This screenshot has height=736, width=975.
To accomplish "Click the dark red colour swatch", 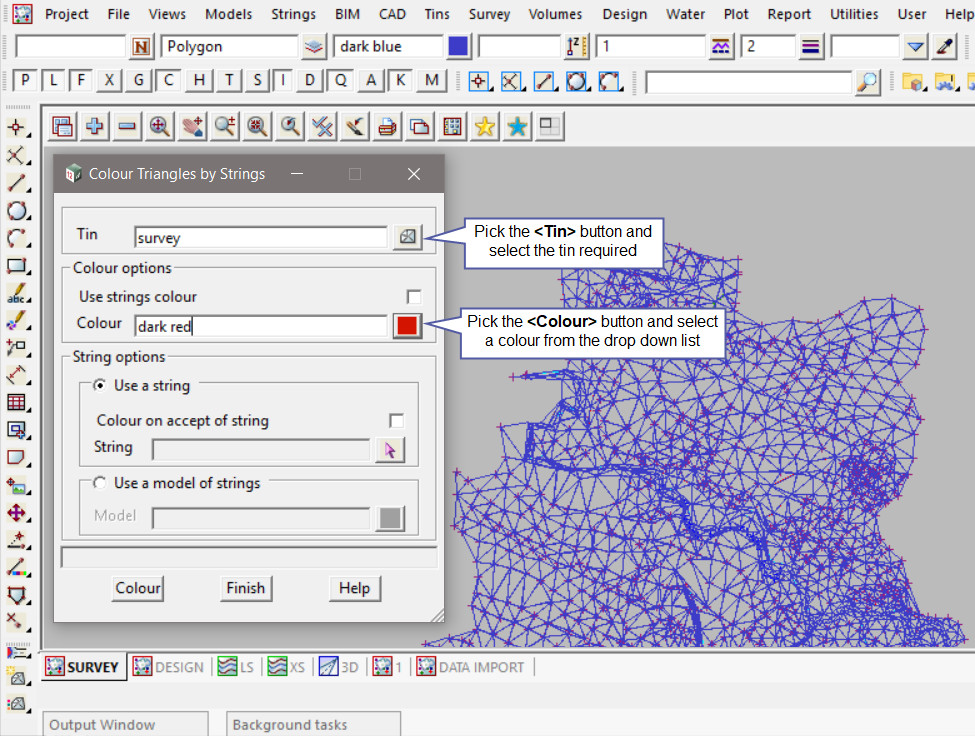I will (x=407, y=325).
